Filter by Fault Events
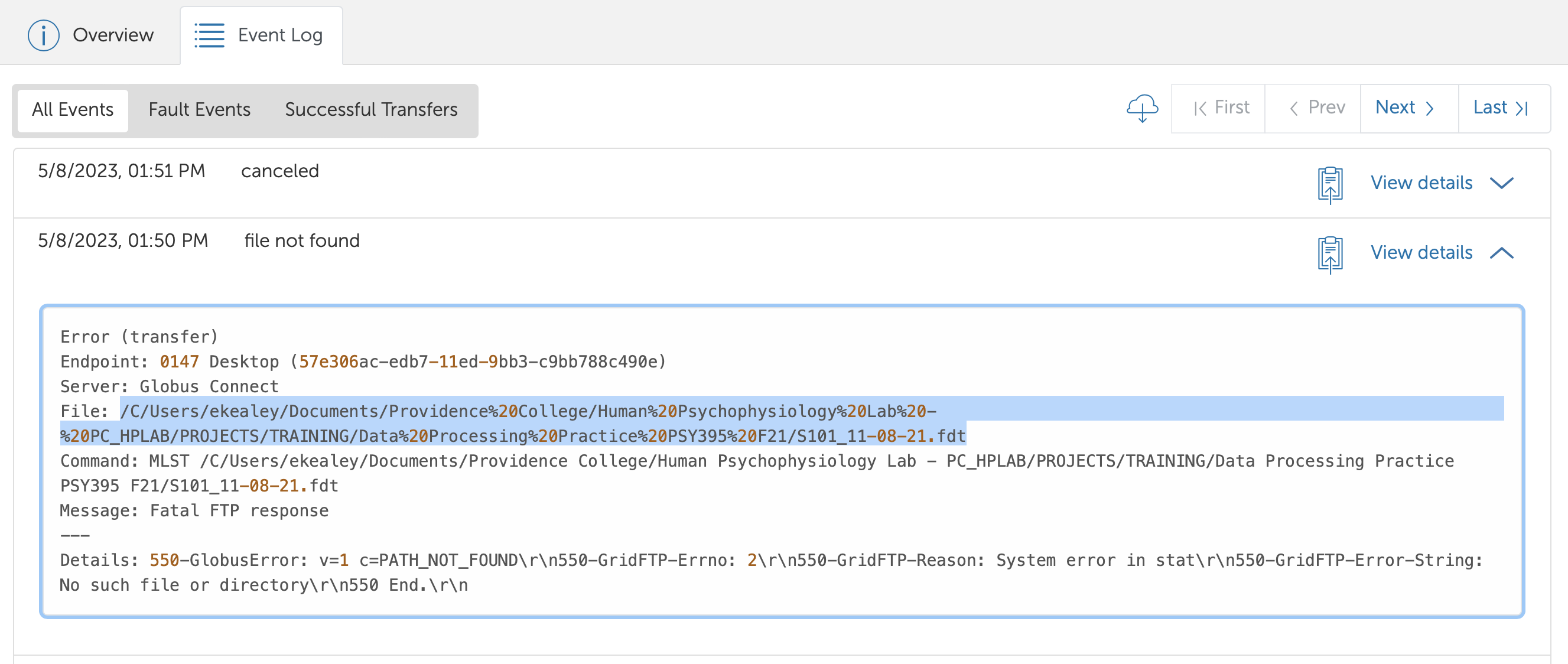This screenshot has height=664, width=1568. (x=199, y=110)
